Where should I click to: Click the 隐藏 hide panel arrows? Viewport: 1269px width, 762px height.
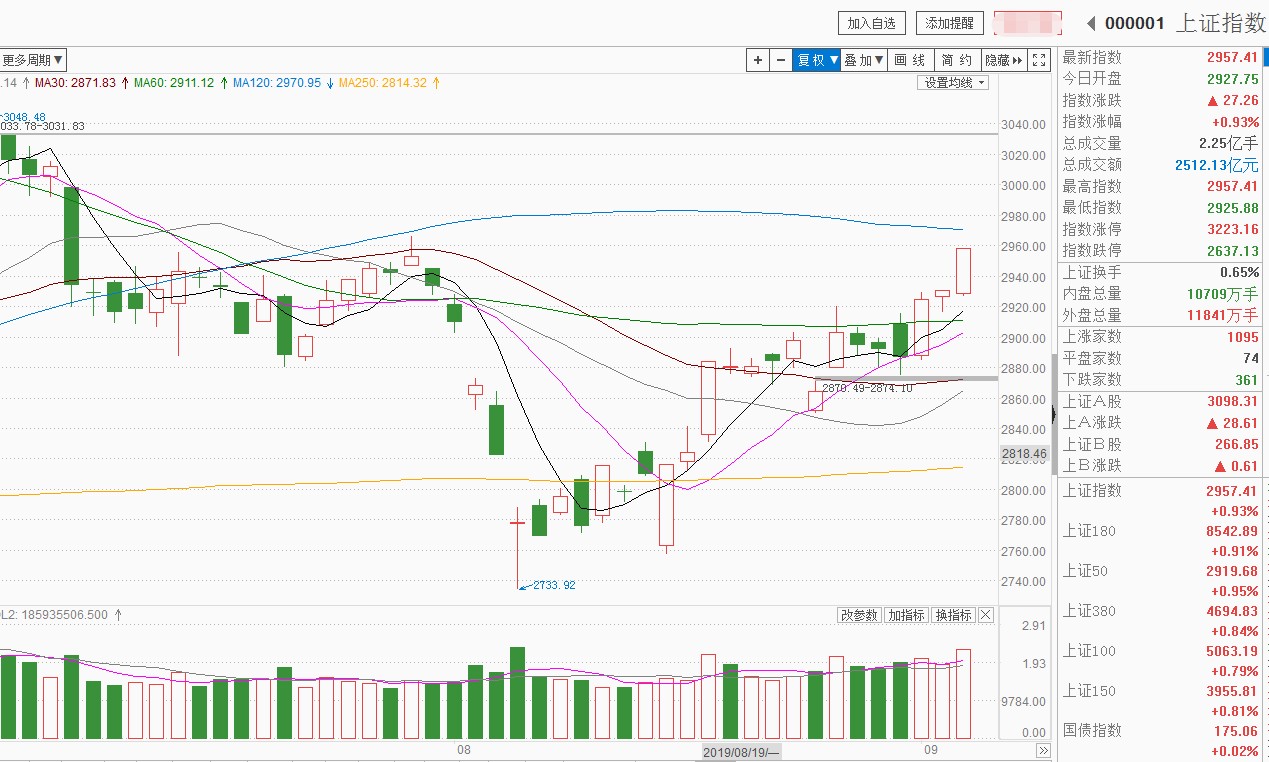coord(1004,60)
